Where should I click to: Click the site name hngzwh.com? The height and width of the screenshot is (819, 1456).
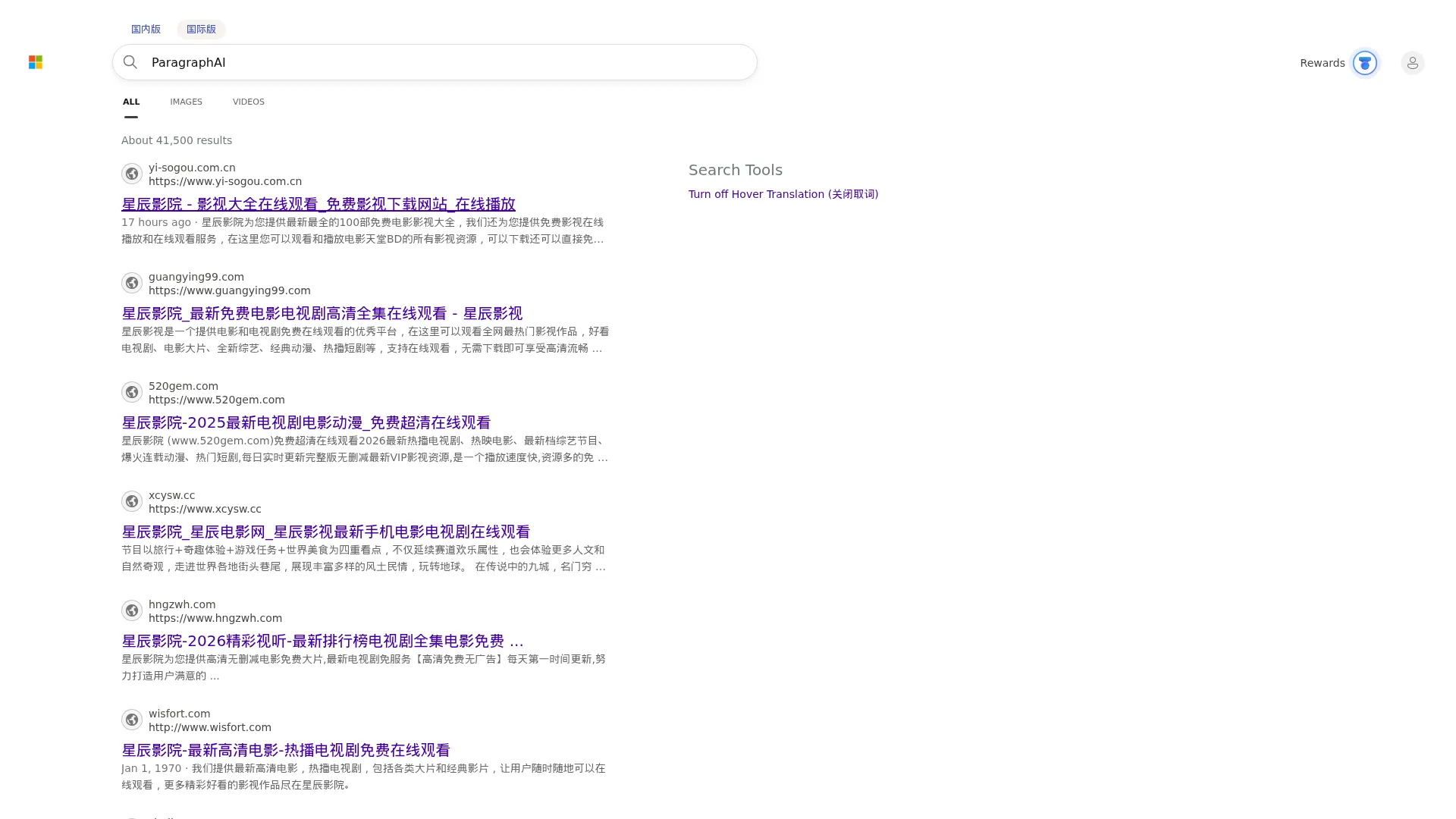click(182, 604)
